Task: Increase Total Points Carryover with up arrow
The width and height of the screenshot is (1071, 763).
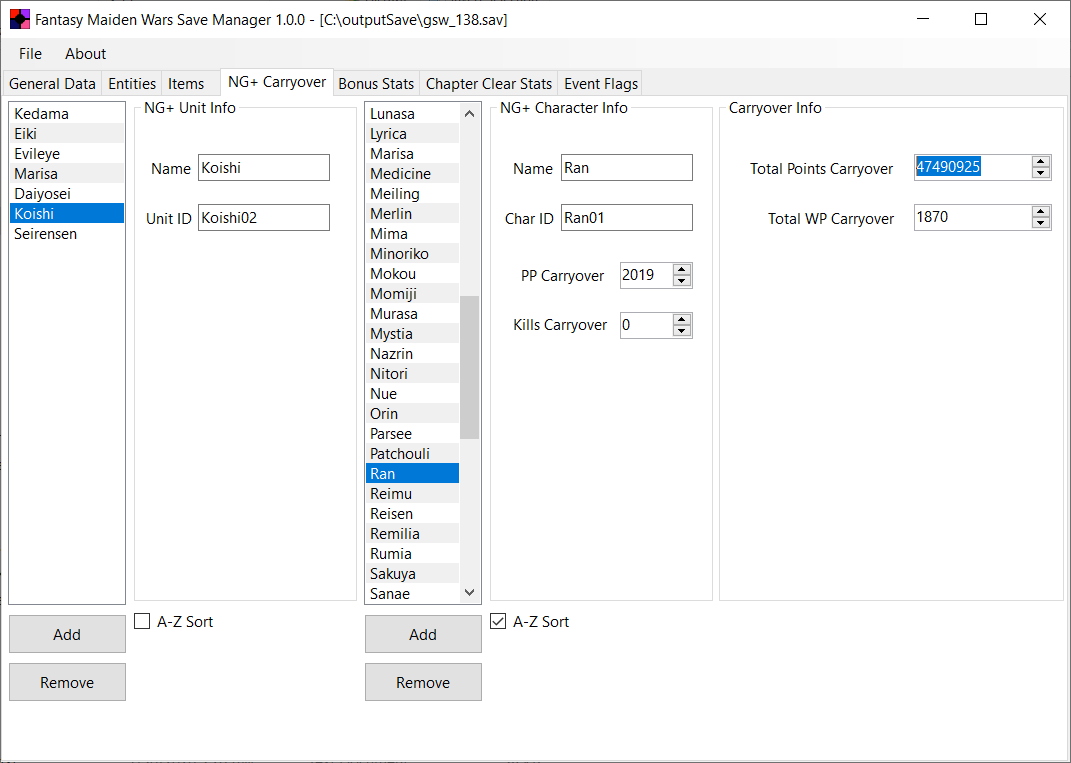Action: point(1040,161)
